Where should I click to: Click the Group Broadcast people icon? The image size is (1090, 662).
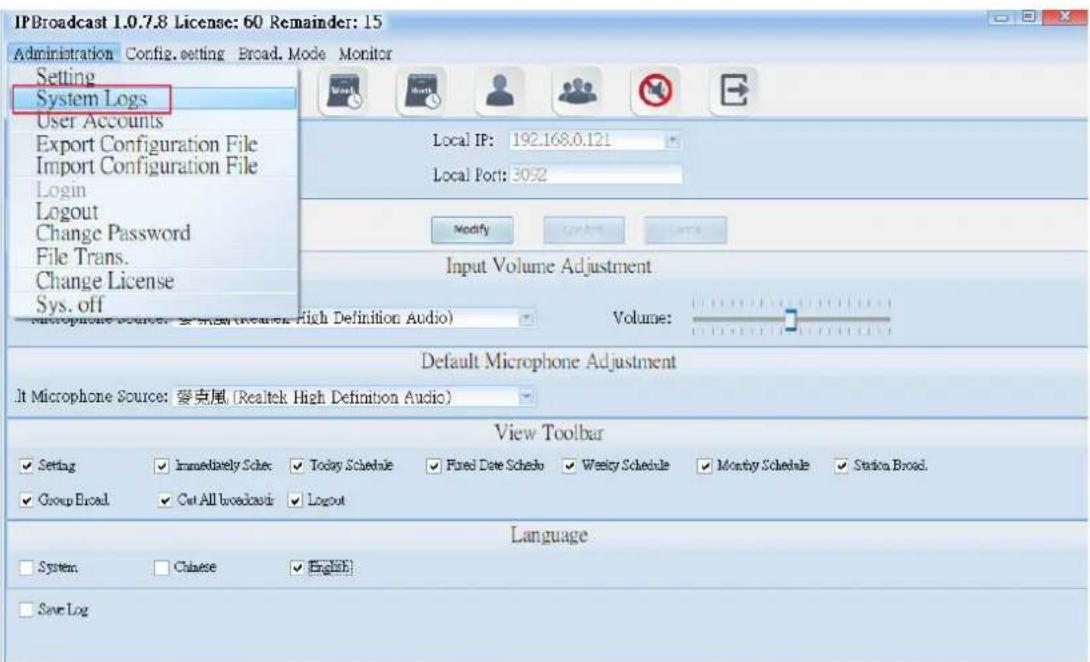click(x=578, y=90)
